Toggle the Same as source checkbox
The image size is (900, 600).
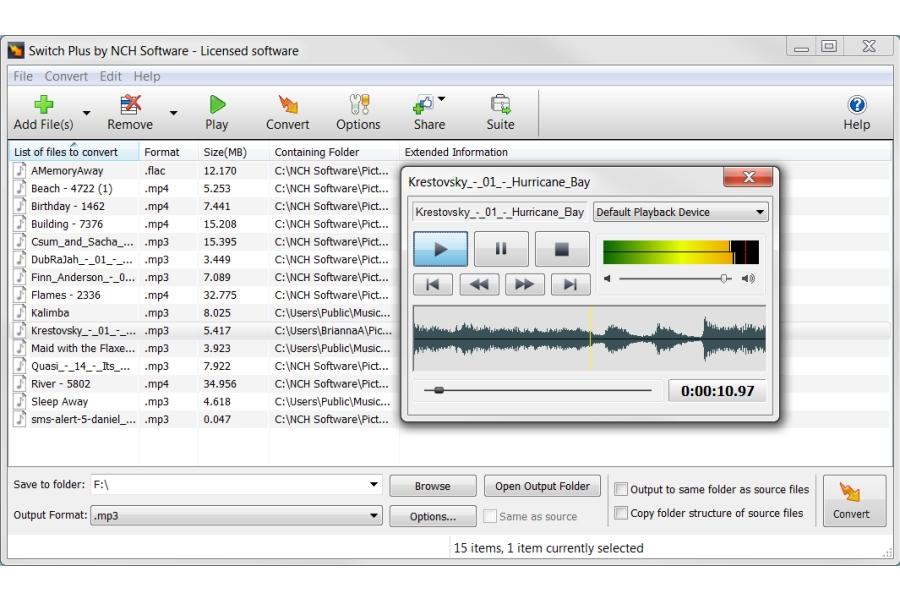click(490, 516)
